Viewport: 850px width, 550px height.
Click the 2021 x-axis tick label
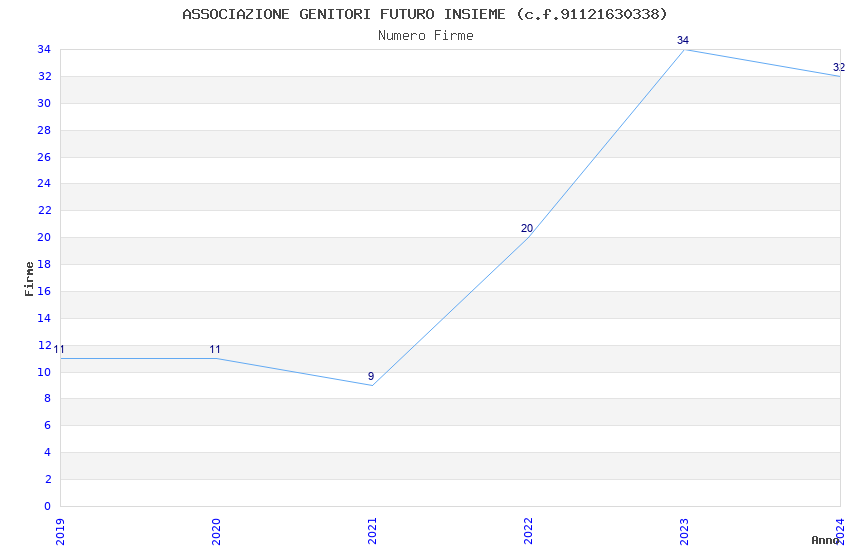click(x=372, y=531)
